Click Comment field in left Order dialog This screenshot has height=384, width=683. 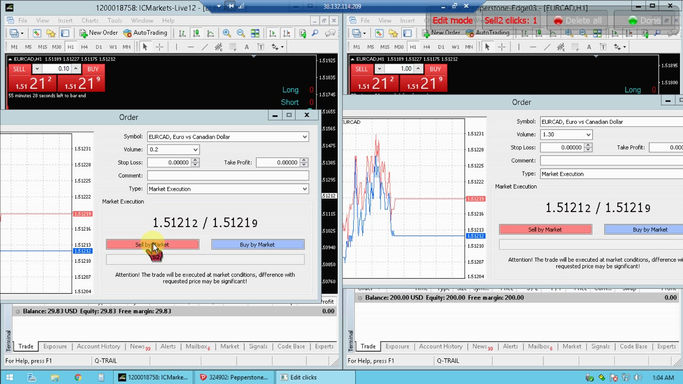[x=228, y=175]
